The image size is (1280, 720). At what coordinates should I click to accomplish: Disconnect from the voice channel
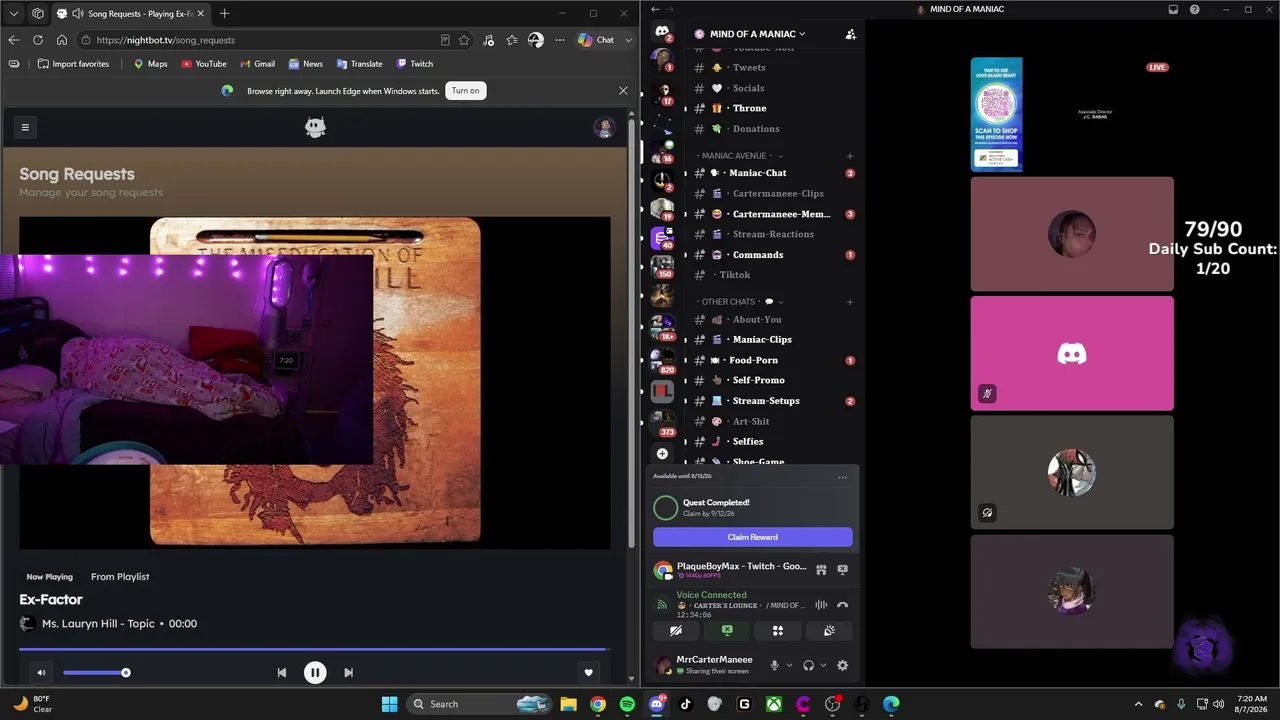(x=842, y=605)
